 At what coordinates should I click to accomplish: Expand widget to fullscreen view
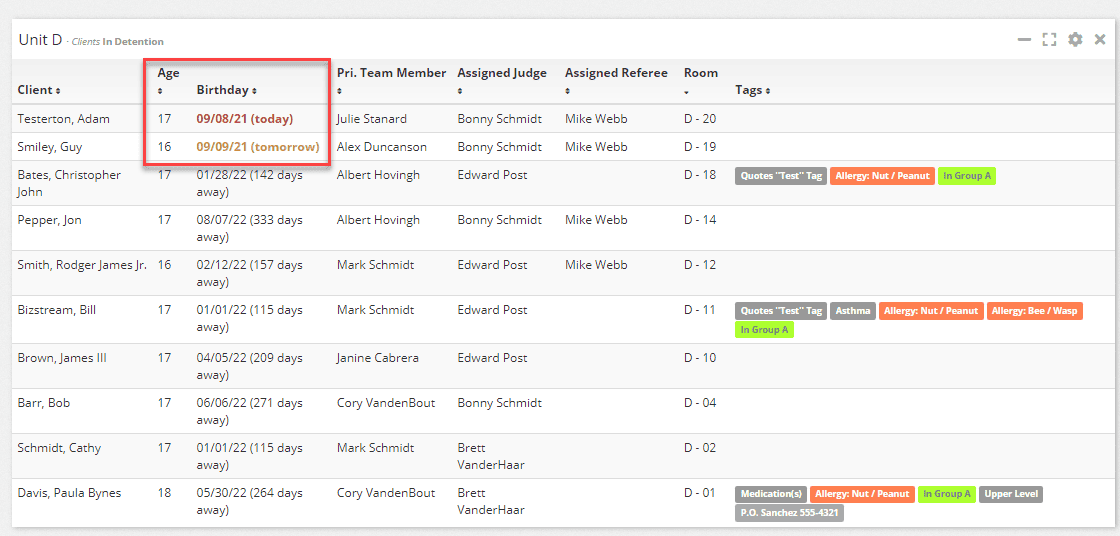[1049, 40]
